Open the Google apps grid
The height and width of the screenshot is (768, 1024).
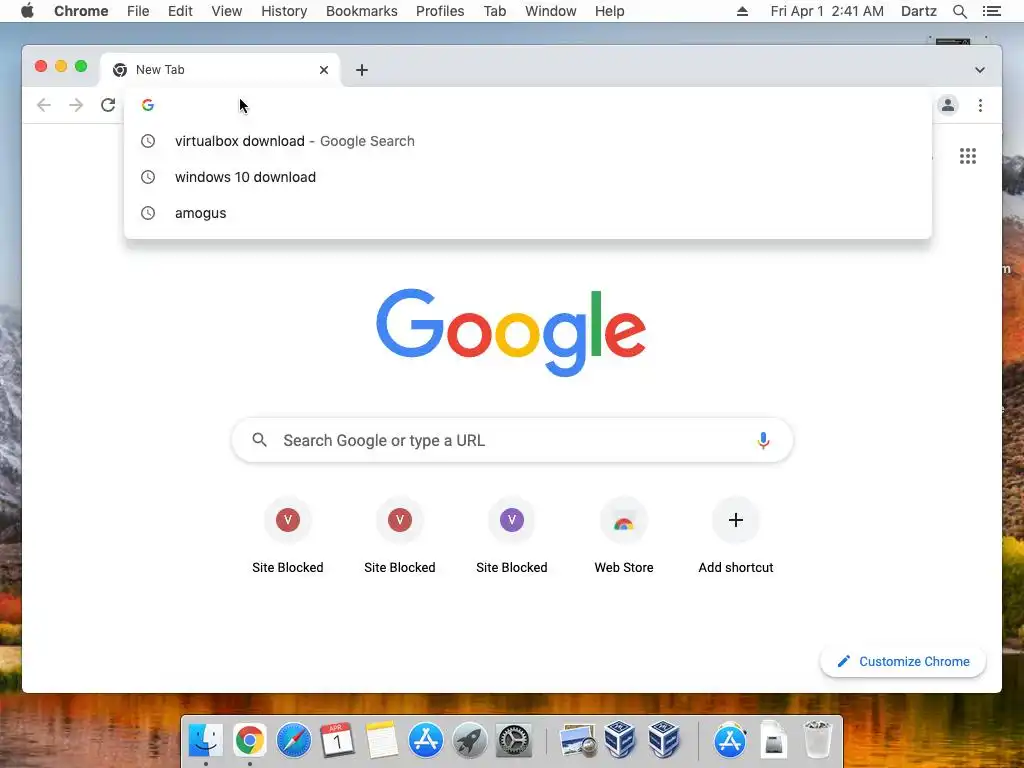click(968, 156)
